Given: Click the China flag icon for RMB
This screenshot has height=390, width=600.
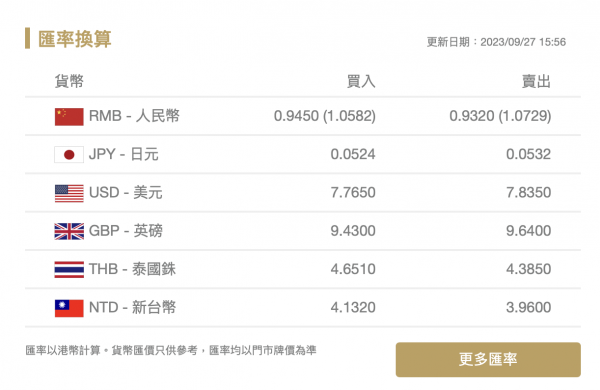Looking at the screenshot, I should coord(69,116).
